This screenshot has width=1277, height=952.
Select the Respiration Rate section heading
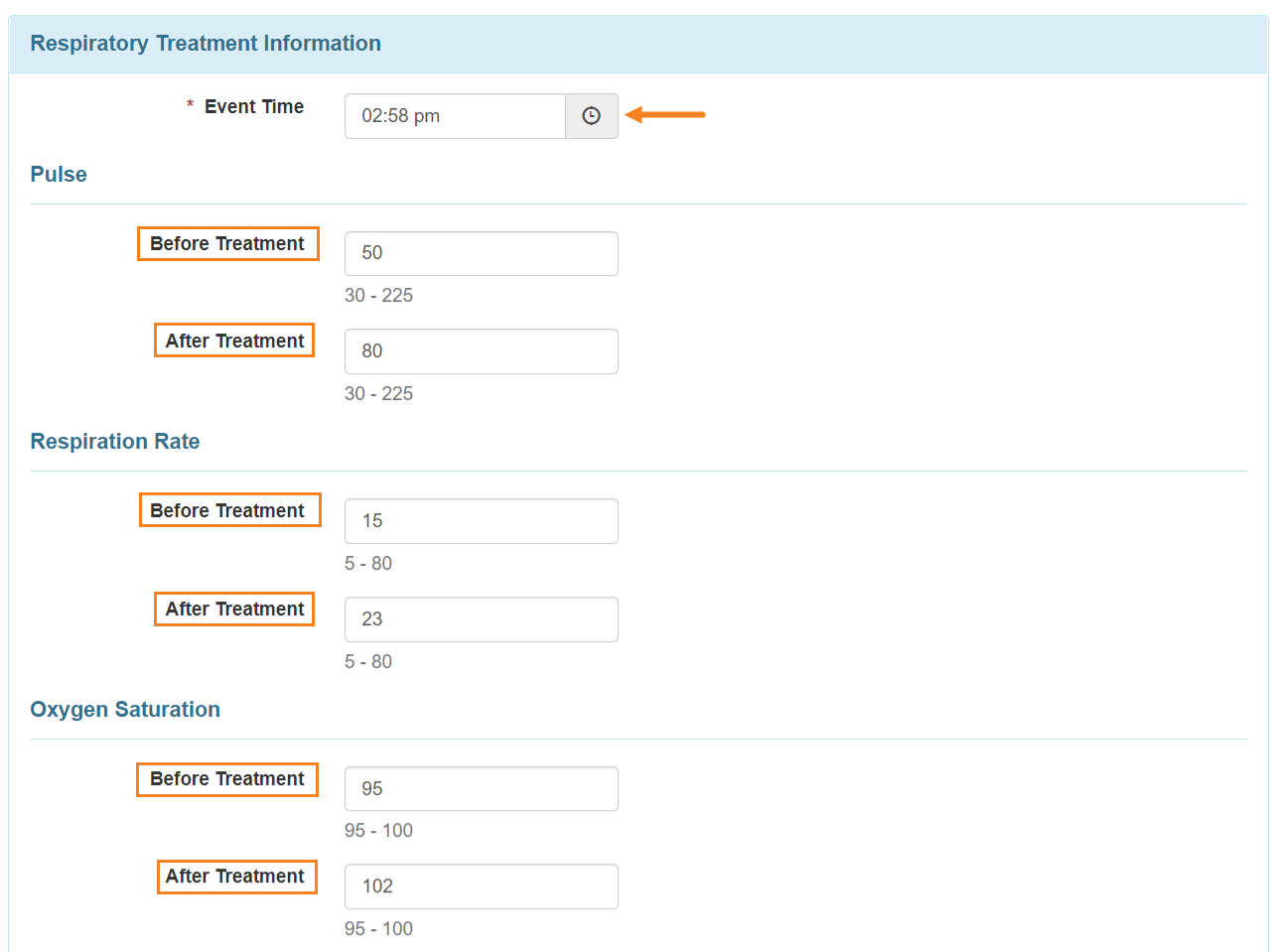coord(115,442)
